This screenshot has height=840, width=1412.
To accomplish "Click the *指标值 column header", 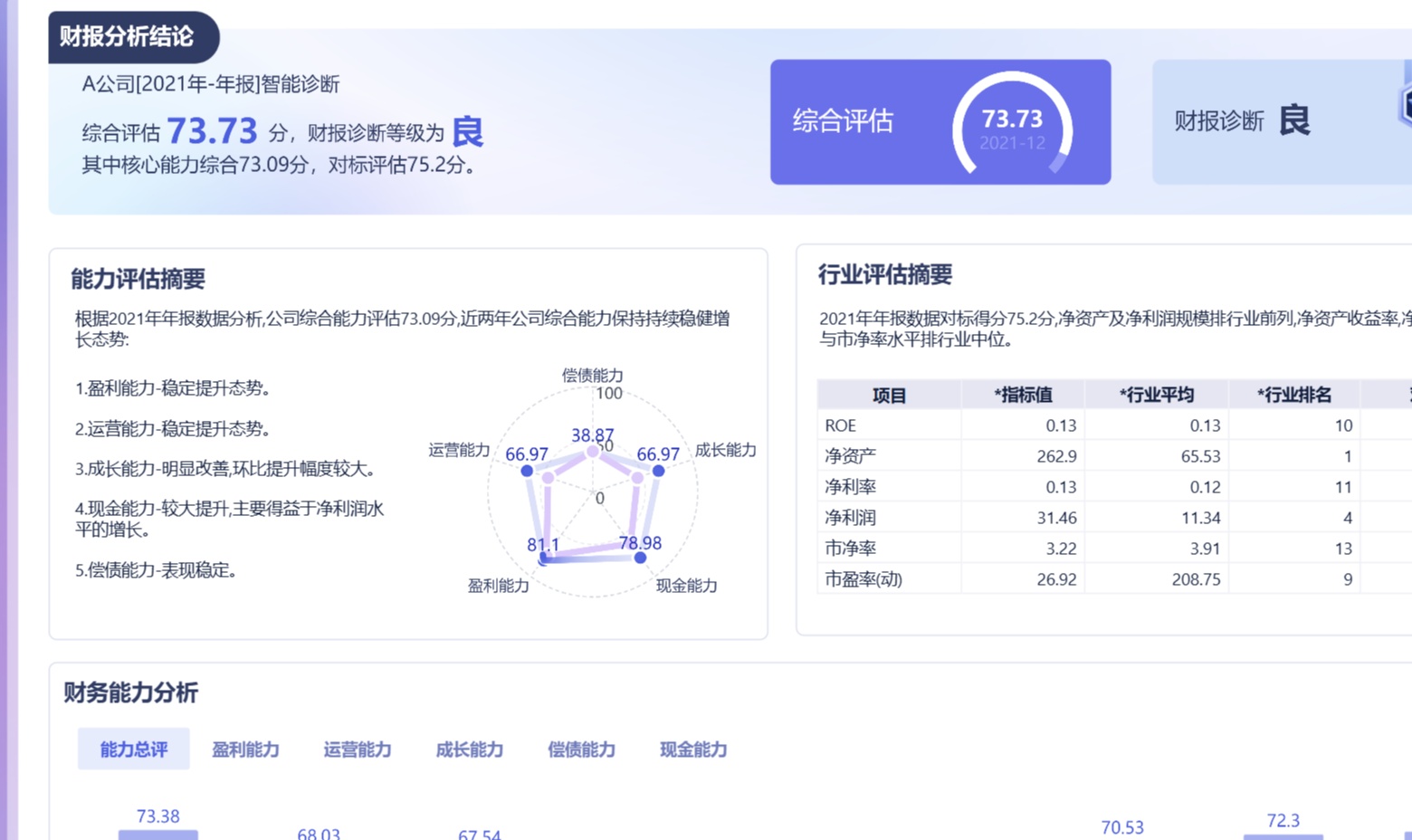I will [1023, 395].
